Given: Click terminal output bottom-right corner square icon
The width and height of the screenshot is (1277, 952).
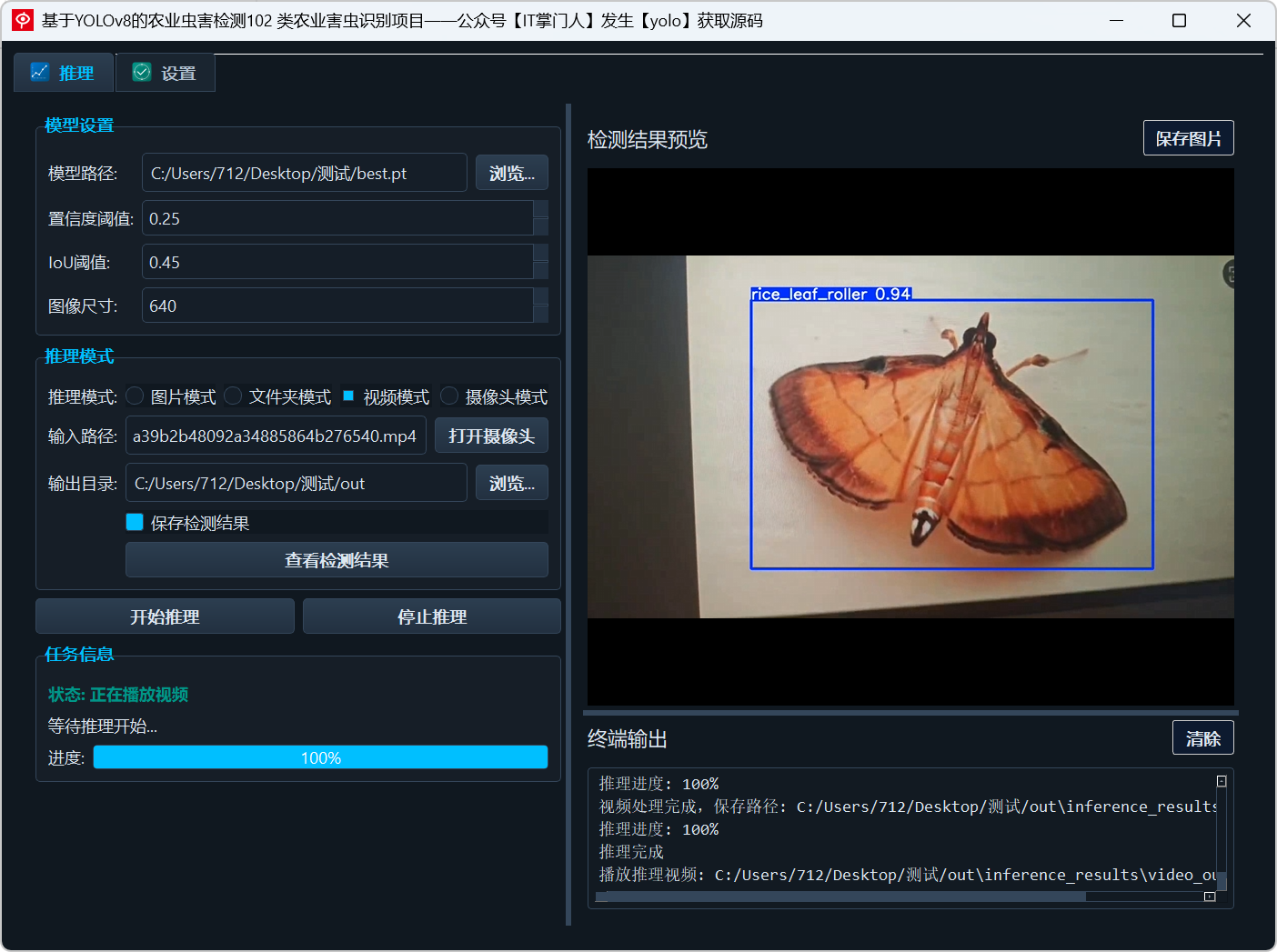Looking at the screenshot, I should (1210, 897).
